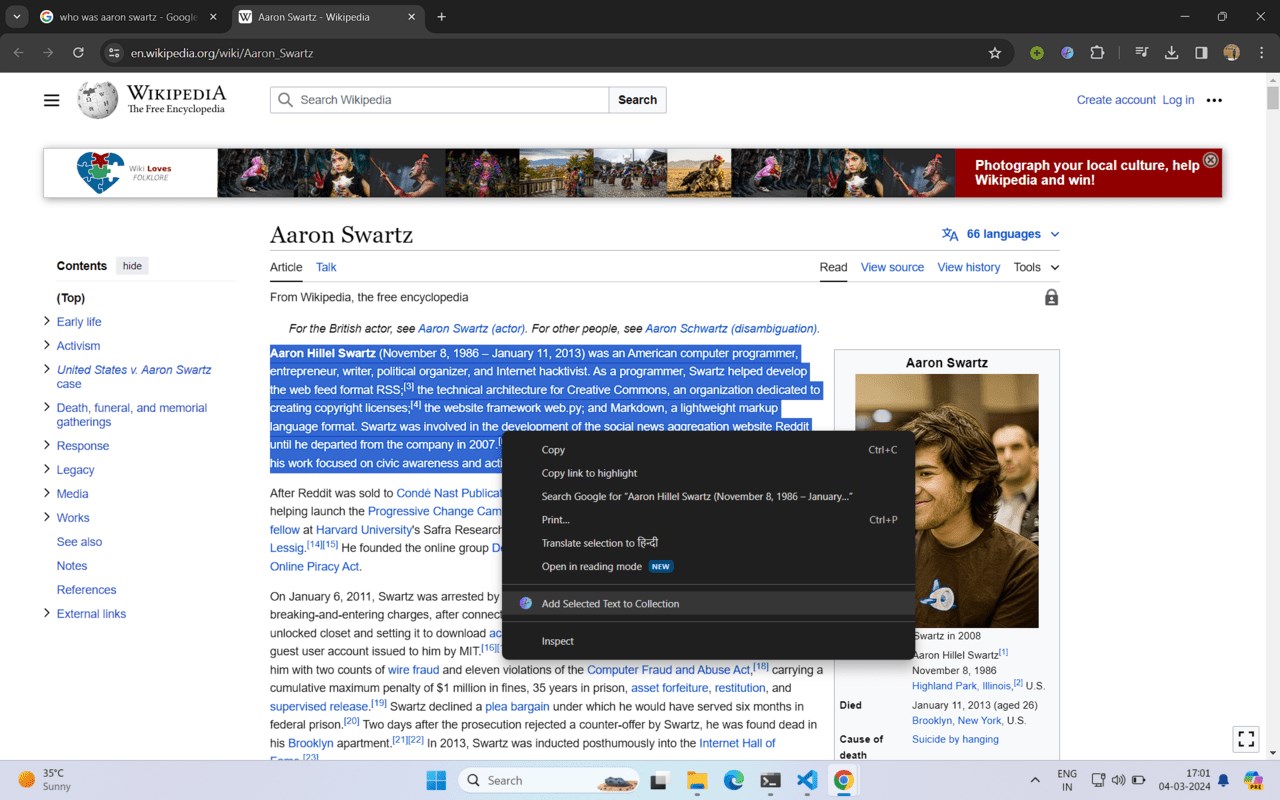The height and width of the screenshot is (800, 1280).
Task: Expand the Response section
Action: (x=46, y=445)
